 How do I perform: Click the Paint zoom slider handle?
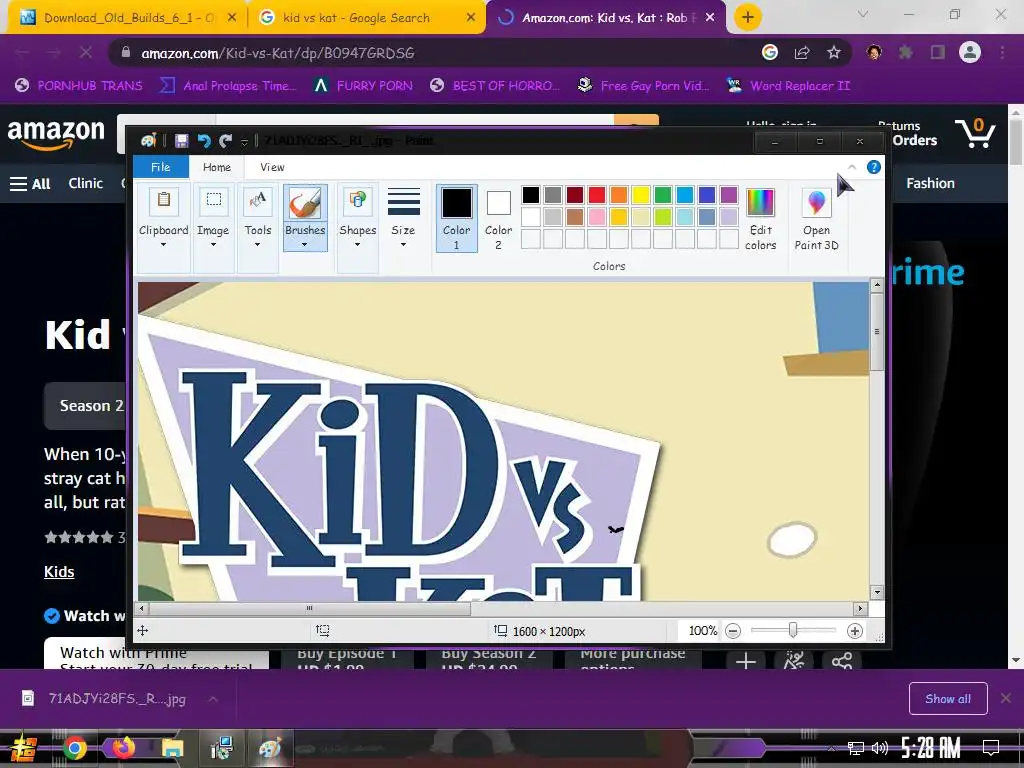793,630
